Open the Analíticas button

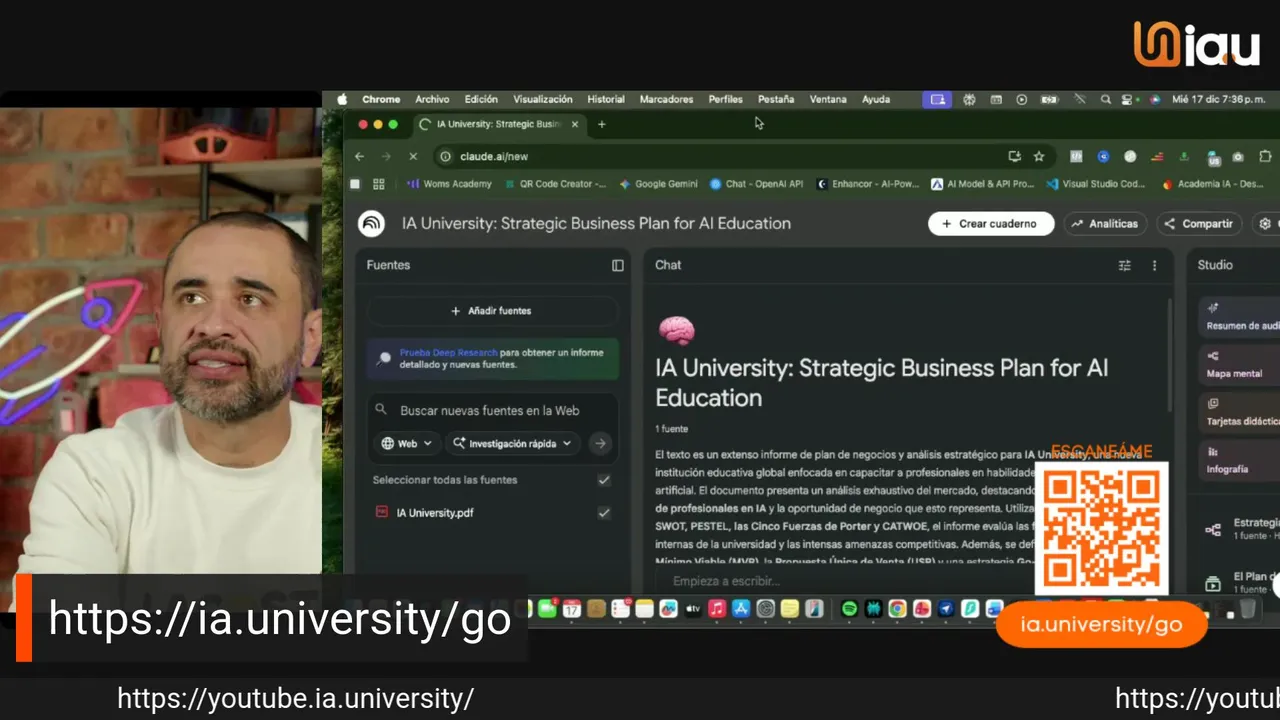1105,224
